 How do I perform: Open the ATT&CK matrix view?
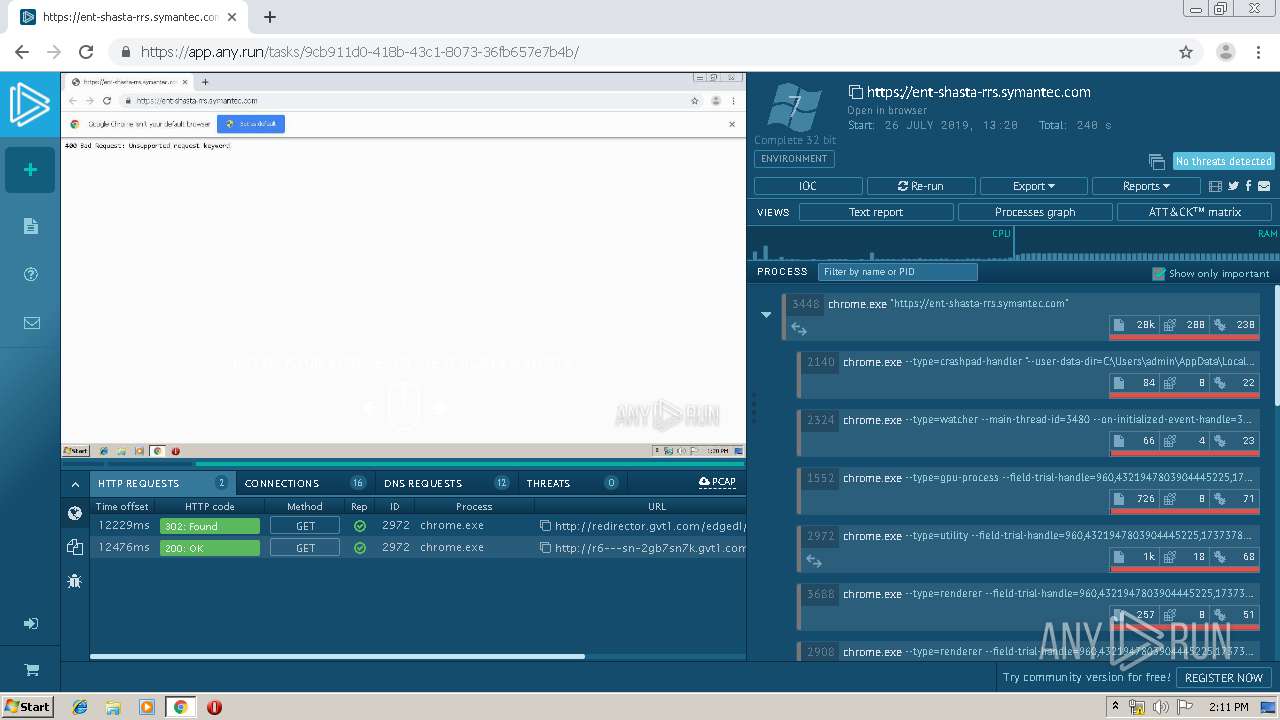[1195, 212]
